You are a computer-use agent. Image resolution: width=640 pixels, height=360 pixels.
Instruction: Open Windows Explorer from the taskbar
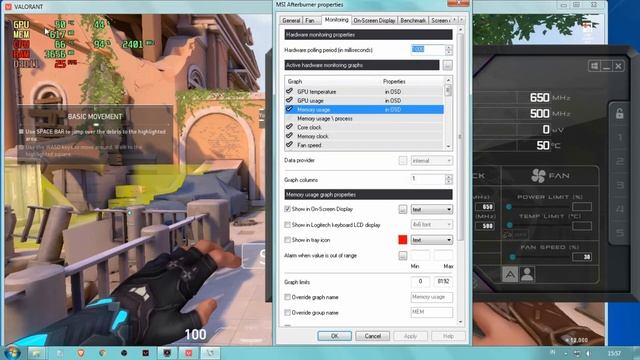36,353
